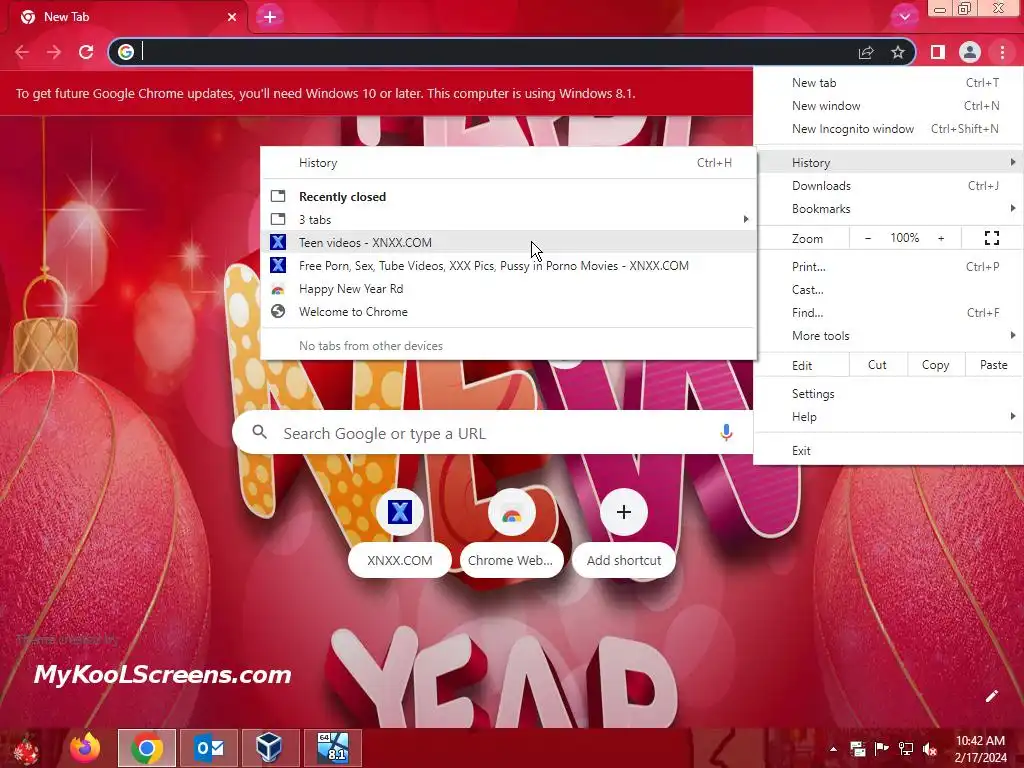Viewport: 1024px width, 768px height.
Task: Open a new tab with the plus button
Action: 270,17
